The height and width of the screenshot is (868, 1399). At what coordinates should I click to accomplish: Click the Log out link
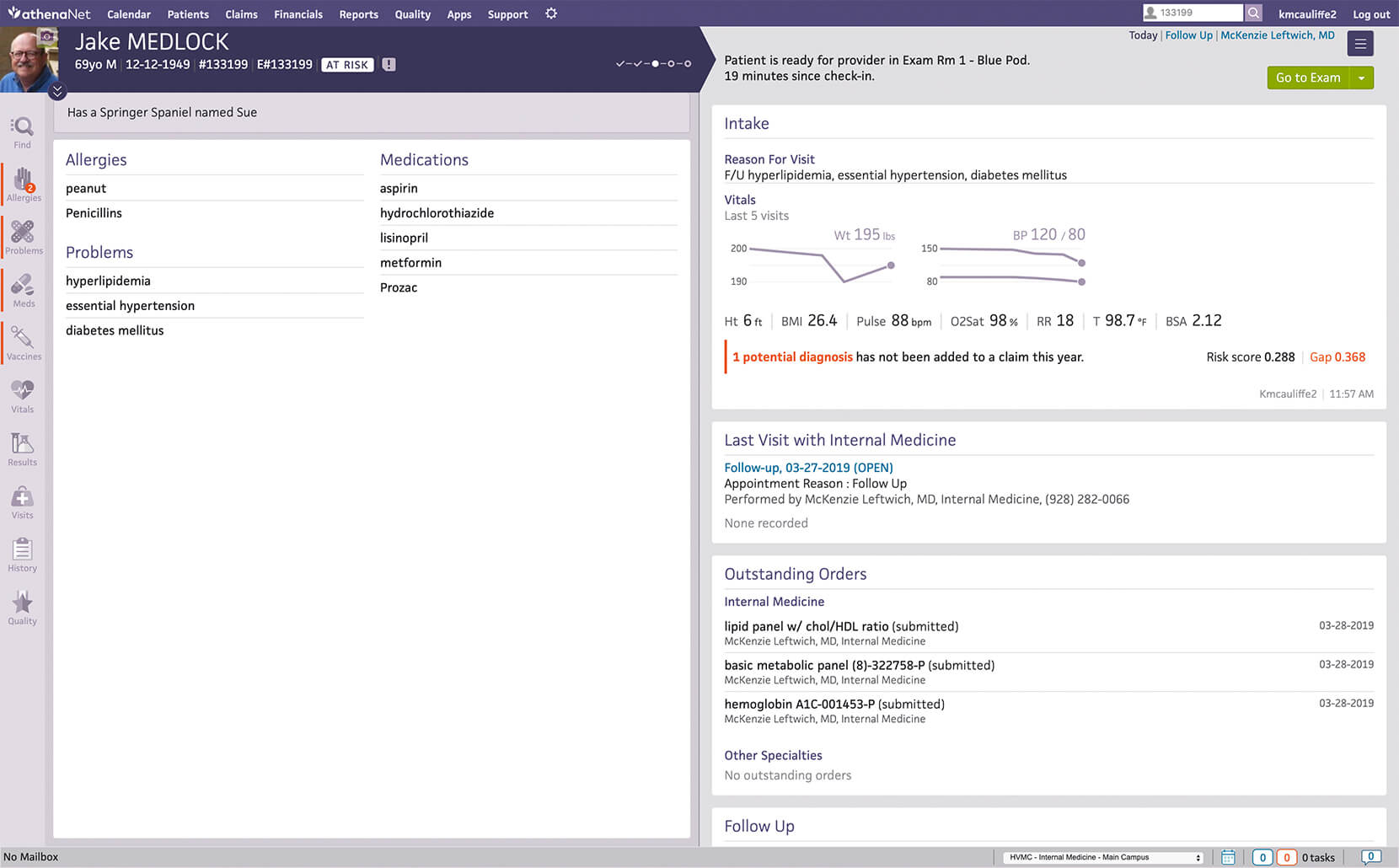(1371, 14)
